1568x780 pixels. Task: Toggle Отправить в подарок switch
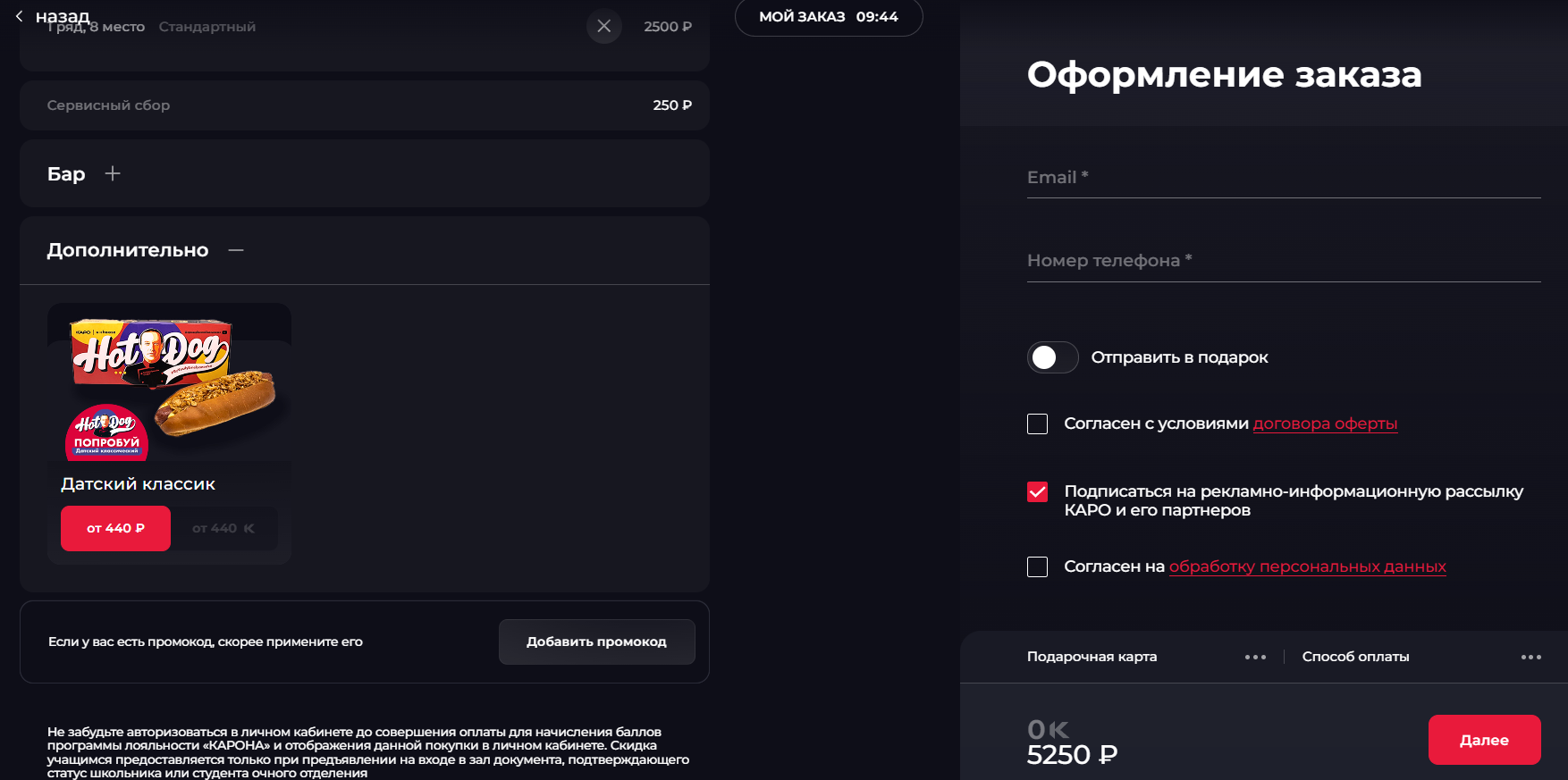[x=1052, y=357]
